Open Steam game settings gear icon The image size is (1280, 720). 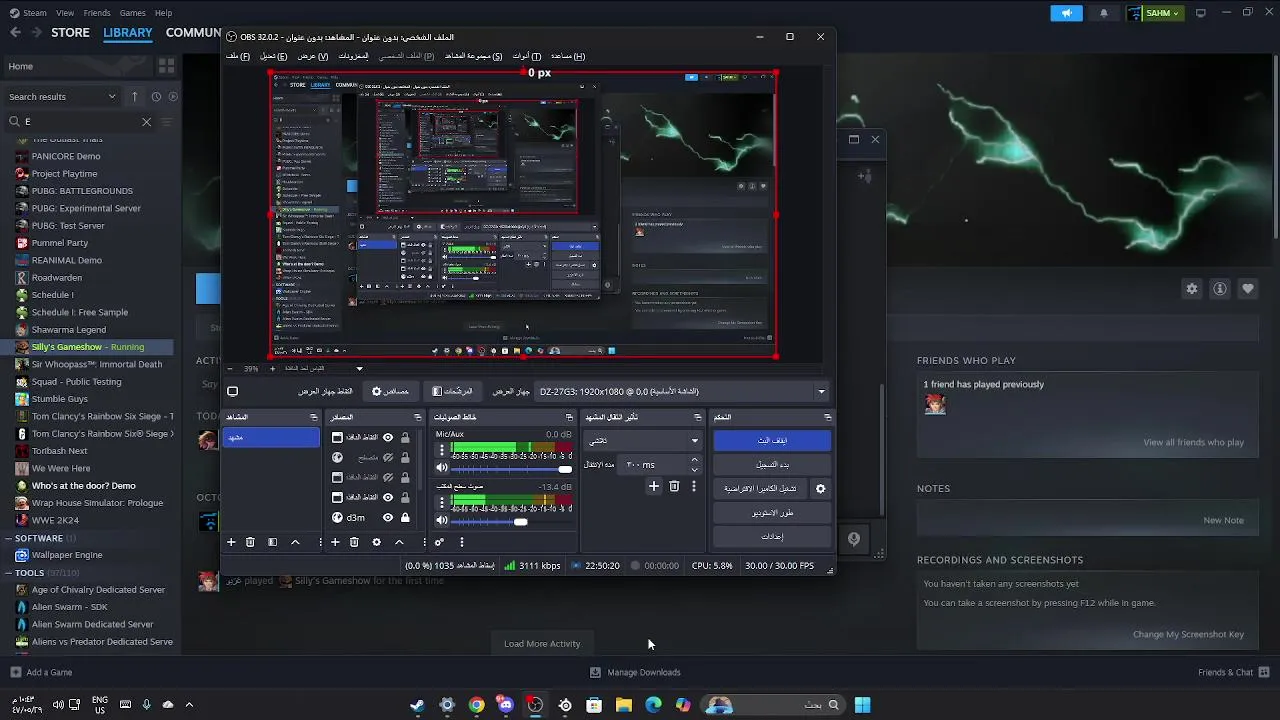tap(1192, 289)
